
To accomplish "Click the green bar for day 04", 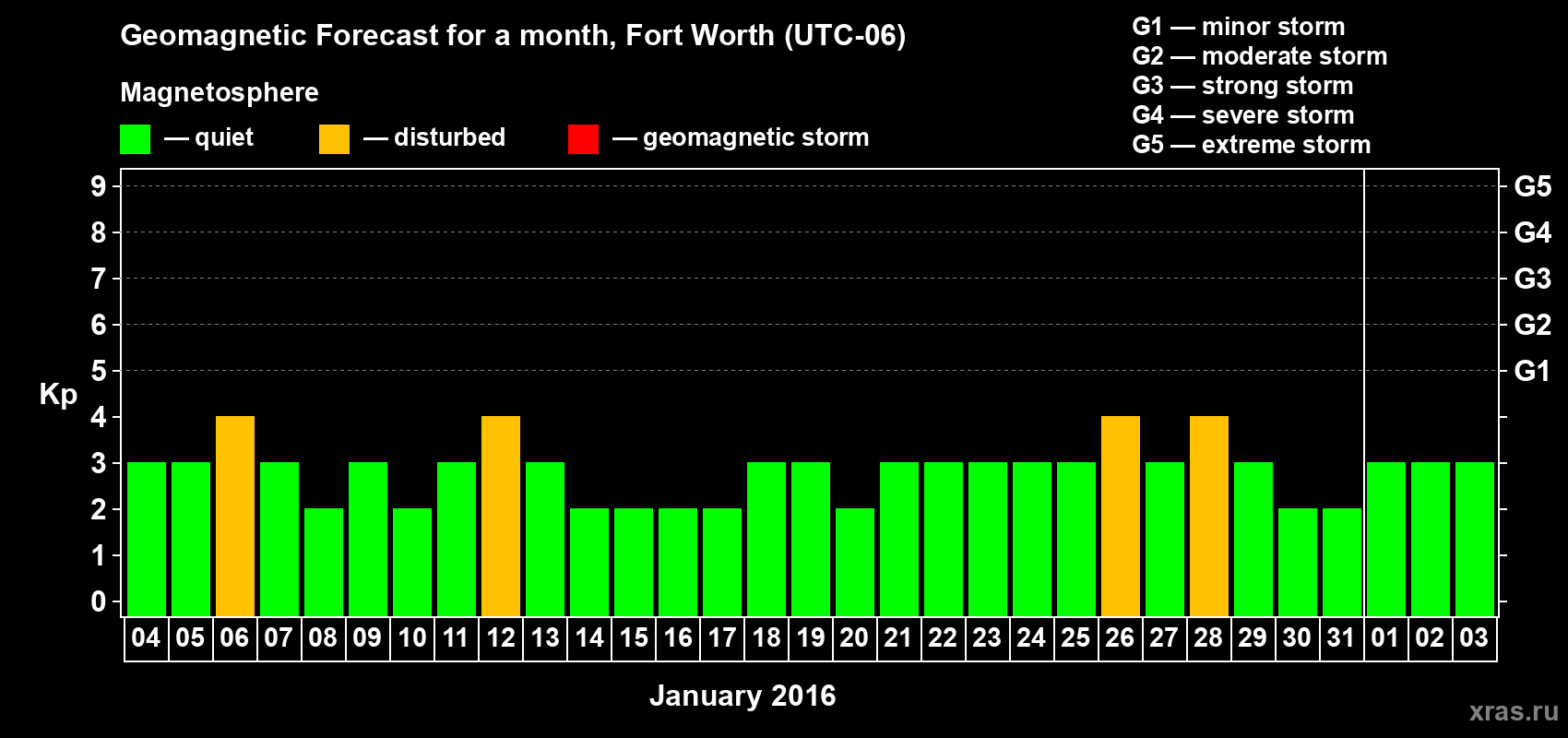I will 147,540.
